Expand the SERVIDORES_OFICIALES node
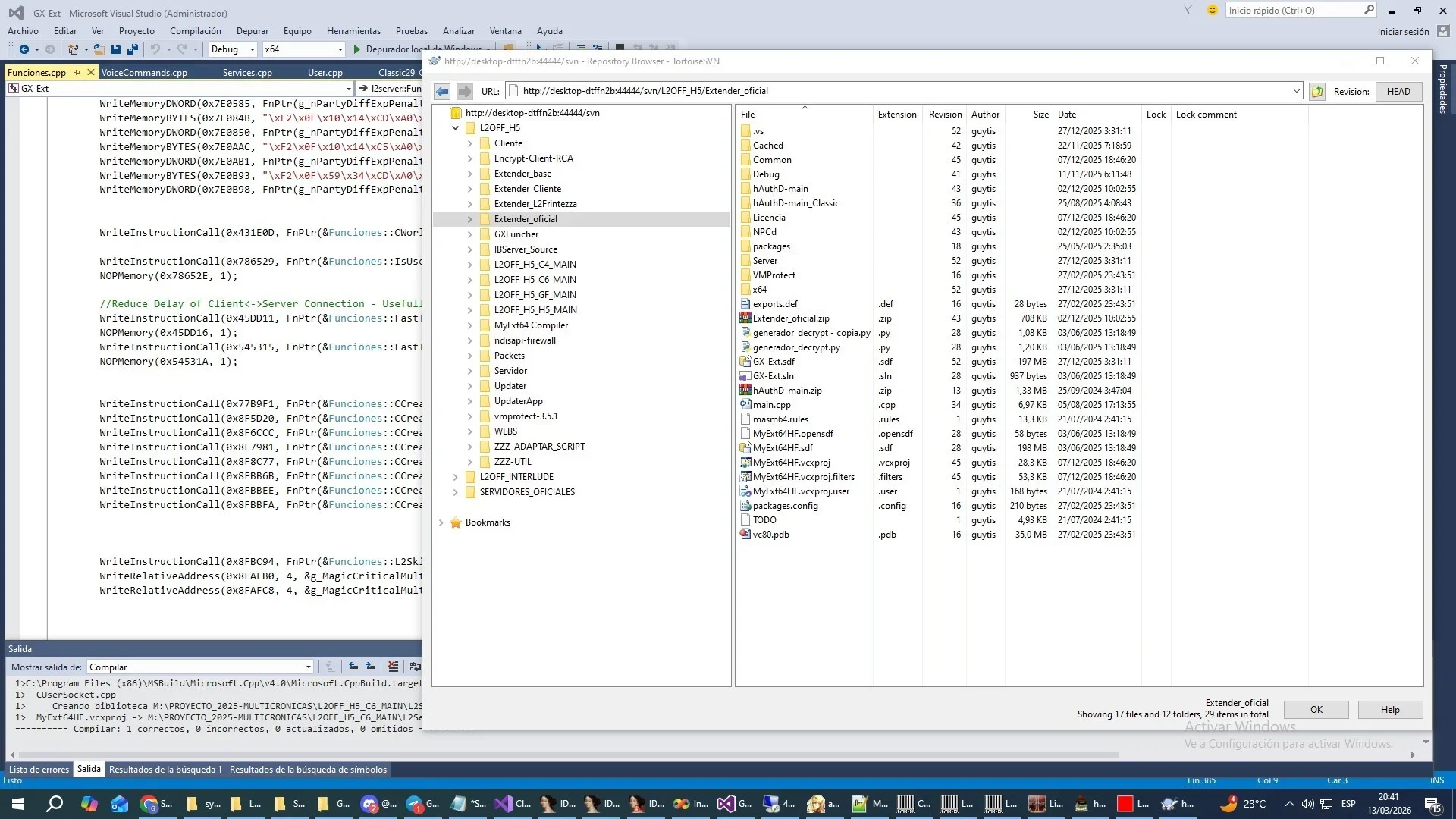This screenshot has width=1456, height=819. tap(455, 492)
